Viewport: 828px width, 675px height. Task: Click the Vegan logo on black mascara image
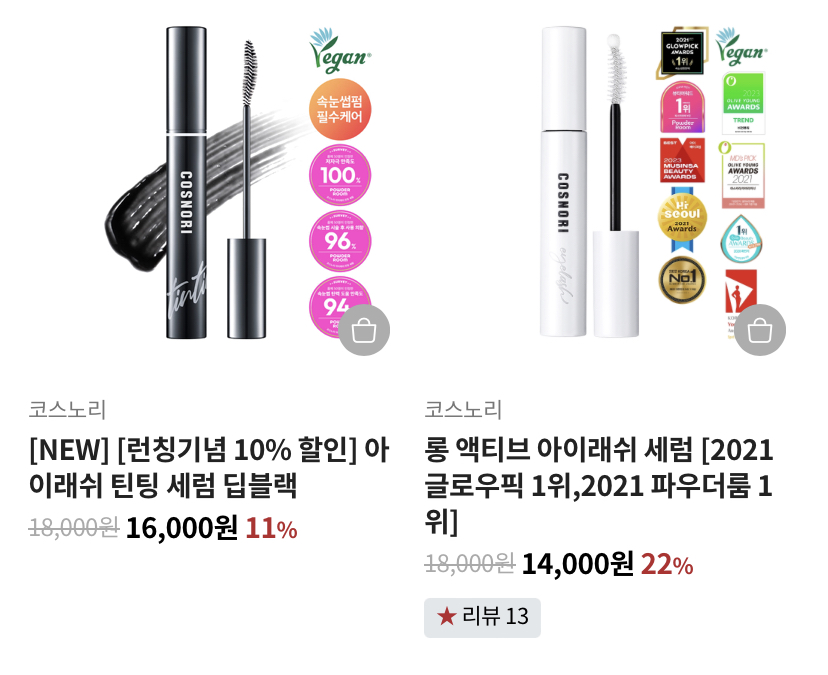340,51
